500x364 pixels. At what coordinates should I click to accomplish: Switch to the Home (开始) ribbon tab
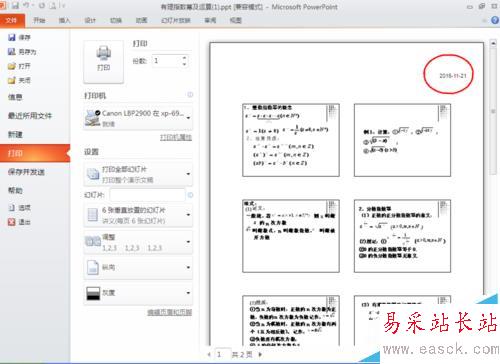(39, 20)
